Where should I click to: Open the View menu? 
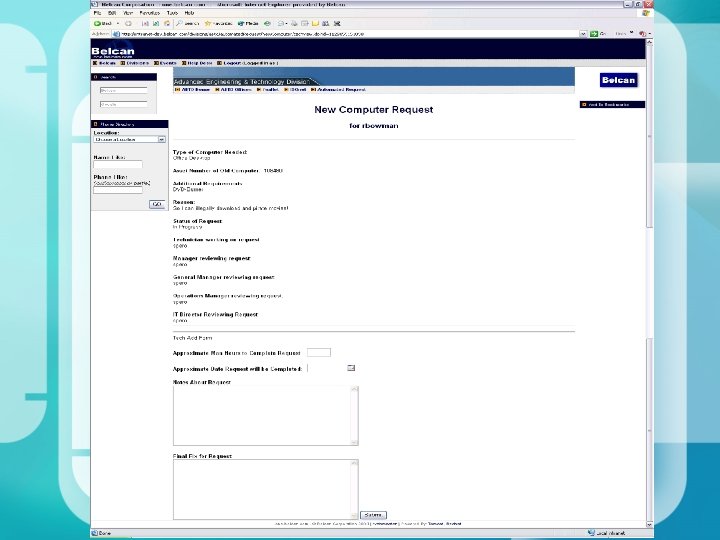128,13
